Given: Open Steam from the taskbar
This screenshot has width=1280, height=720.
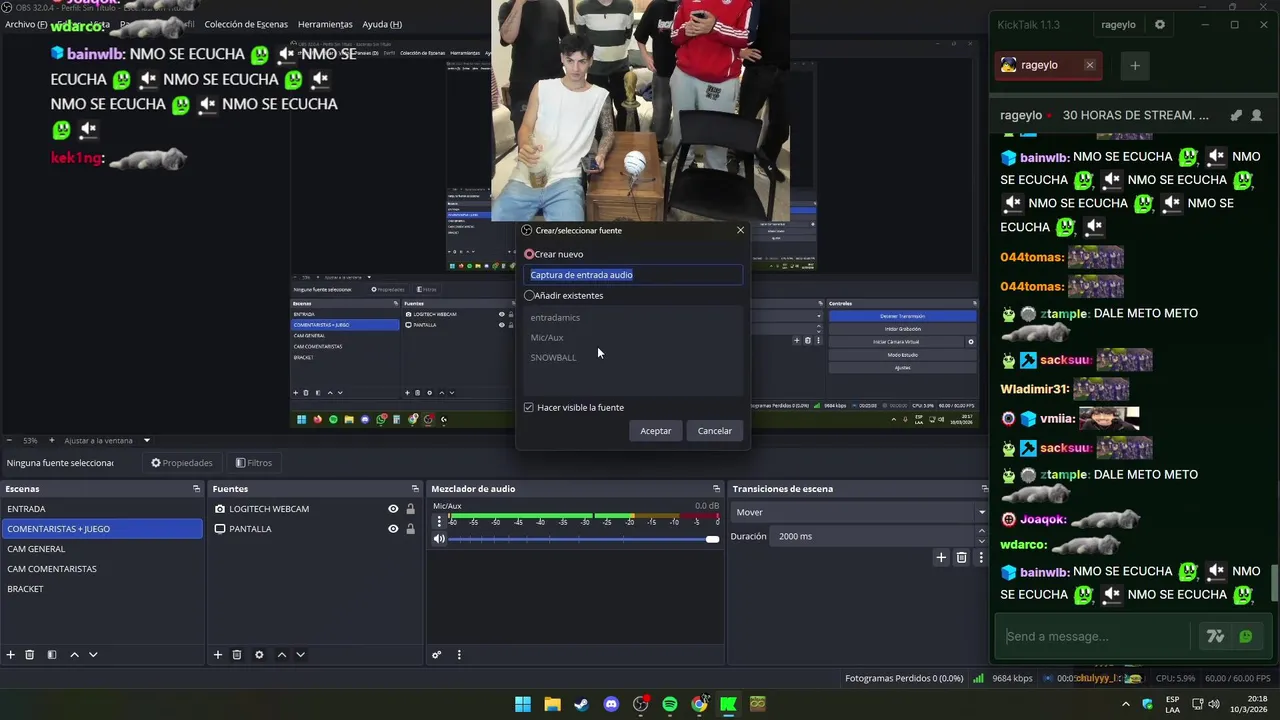Looking at the screenshot, I should (x=581, y=704).
